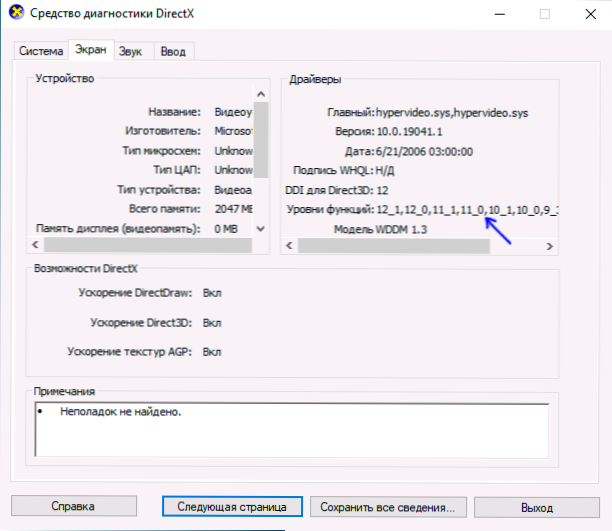Image resolution: width=612 pixels, height=531 pixels.
Task: Click the DirectX diagnostic tool title icon
Action: [x=16, y=12]
